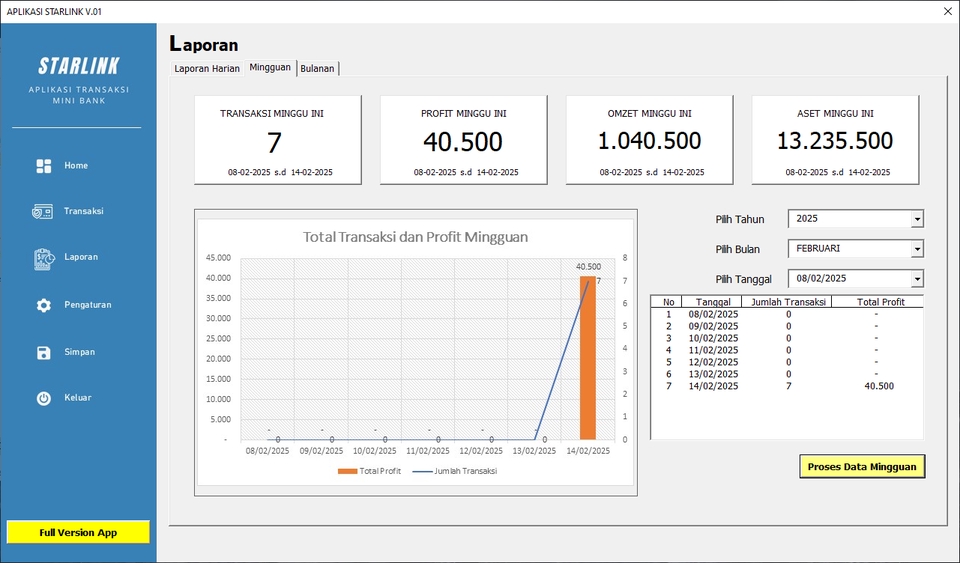Open the Bulanan report tab
960x563 pixels.
pyautogui.click(x=317, y=69)
